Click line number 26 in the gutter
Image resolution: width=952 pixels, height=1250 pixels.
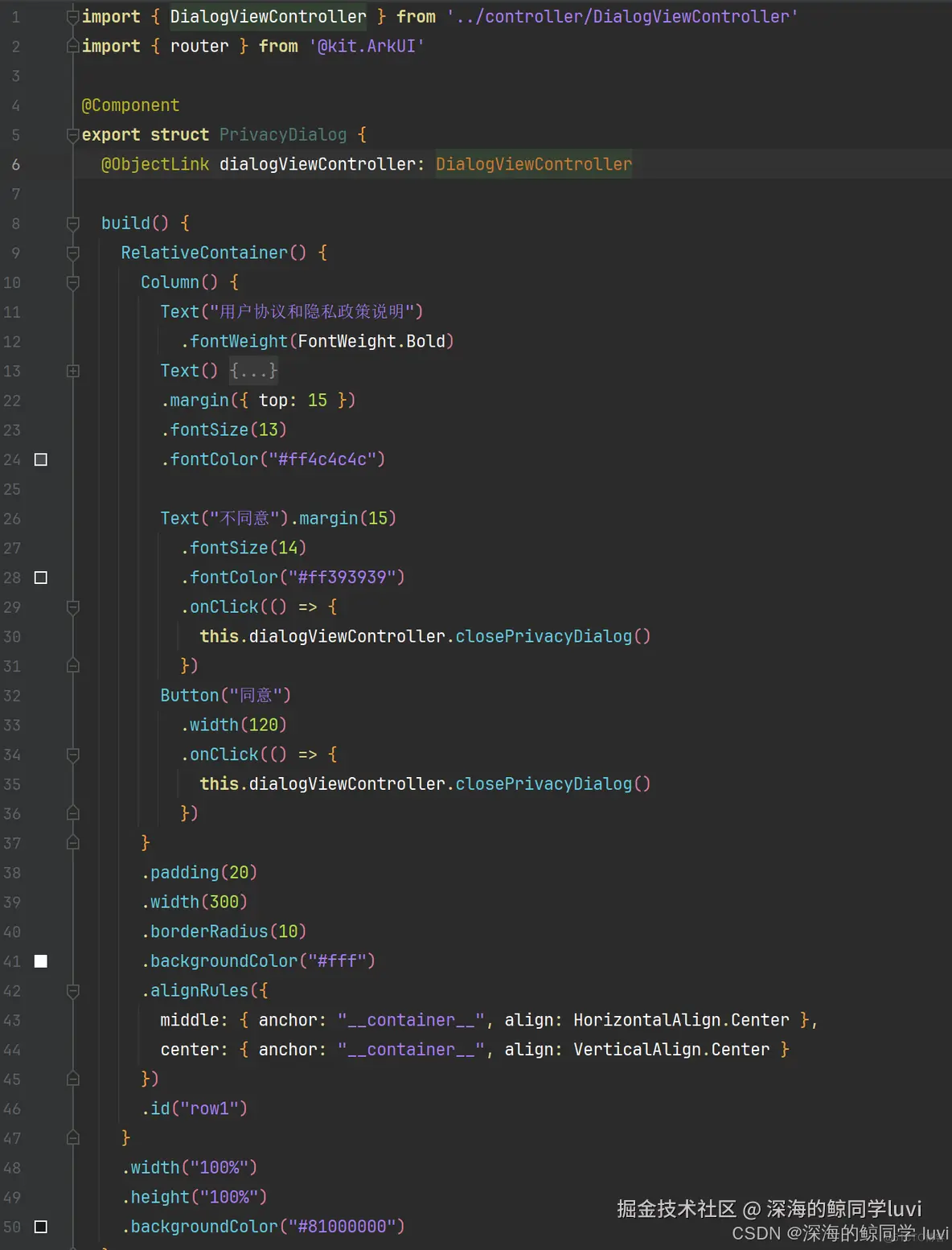(x=12, y=519)
